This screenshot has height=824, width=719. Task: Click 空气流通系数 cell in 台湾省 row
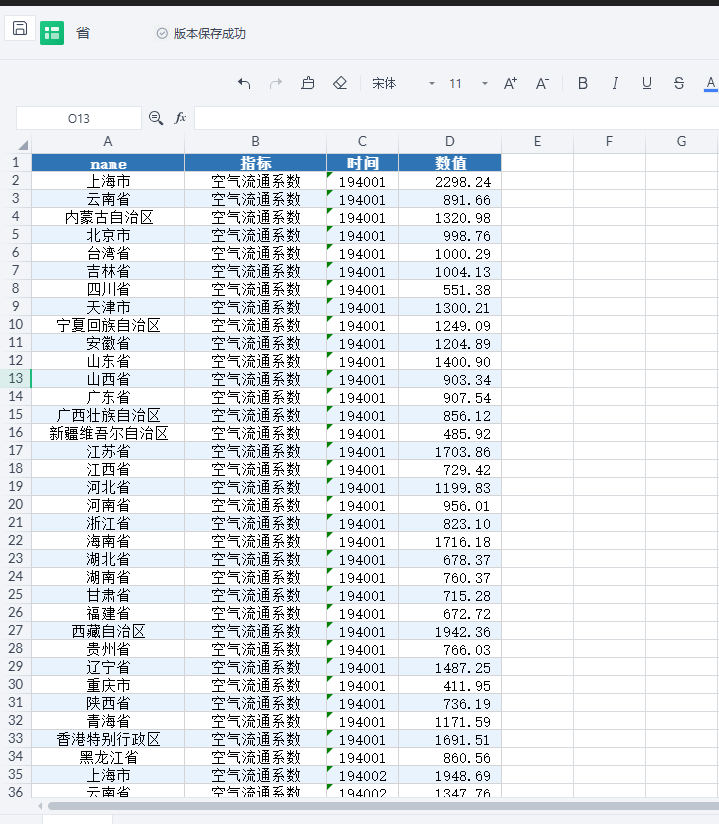(x=255, y=253)
